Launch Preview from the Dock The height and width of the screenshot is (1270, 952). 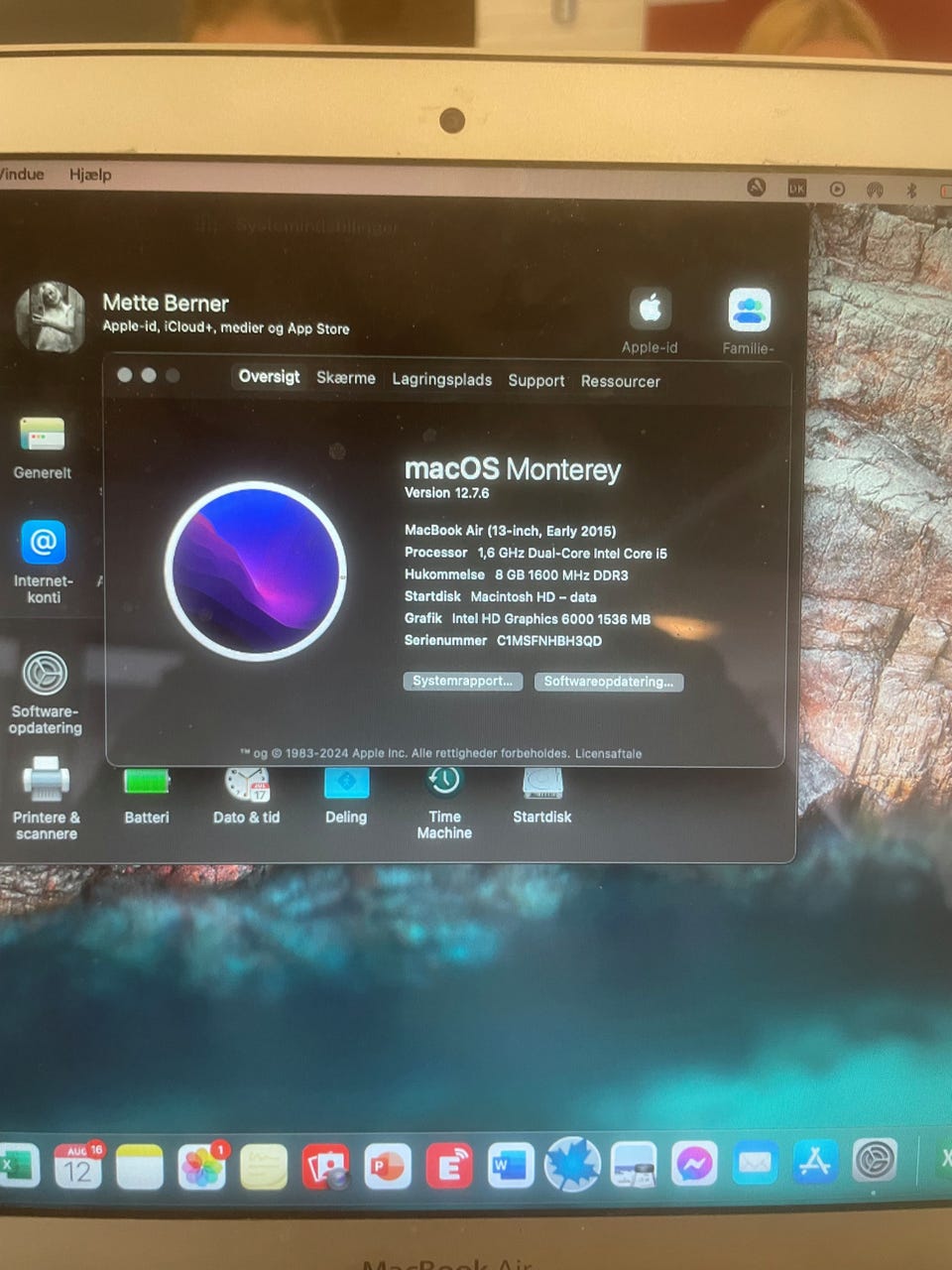tap(634, 1164)
